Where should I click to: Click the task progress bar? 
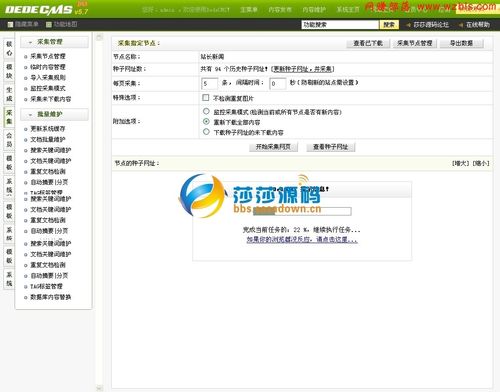click(302, 211)
